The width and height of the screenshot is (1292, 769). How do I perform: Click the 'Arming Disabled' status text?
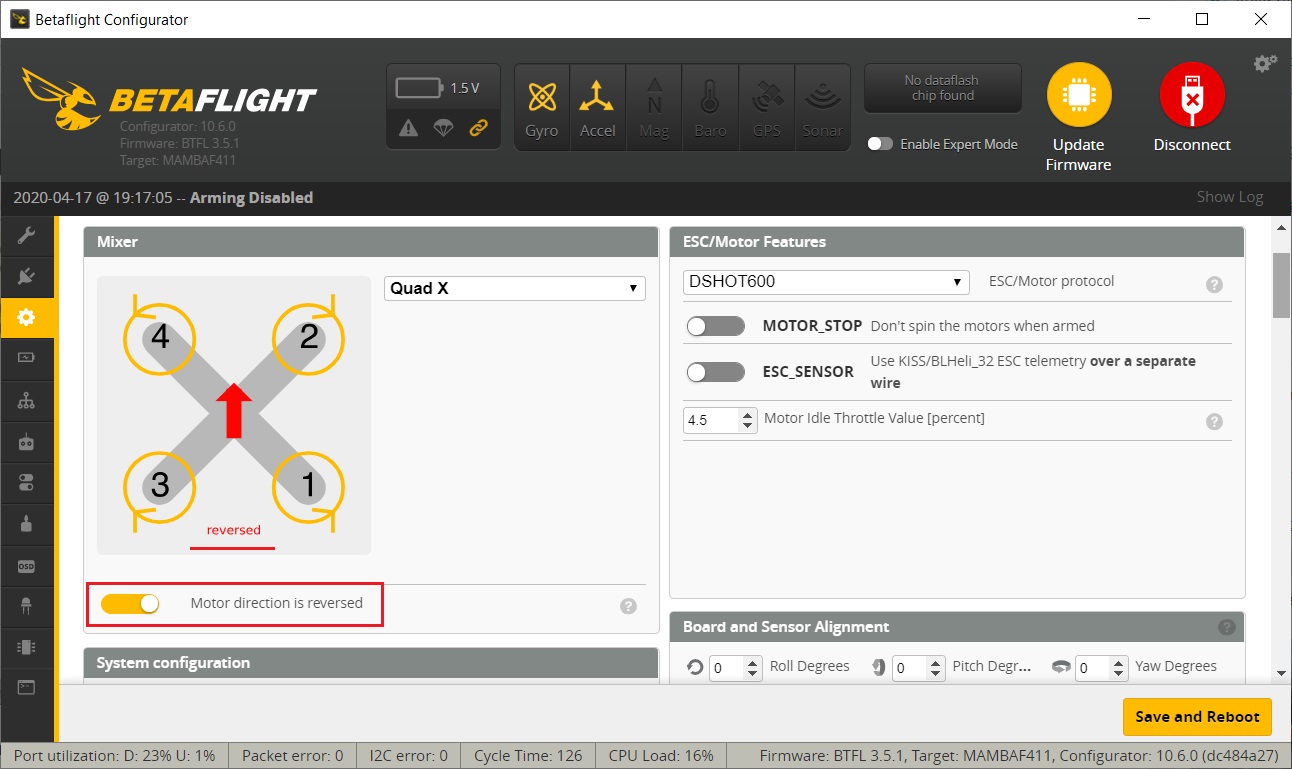point(251,198)
